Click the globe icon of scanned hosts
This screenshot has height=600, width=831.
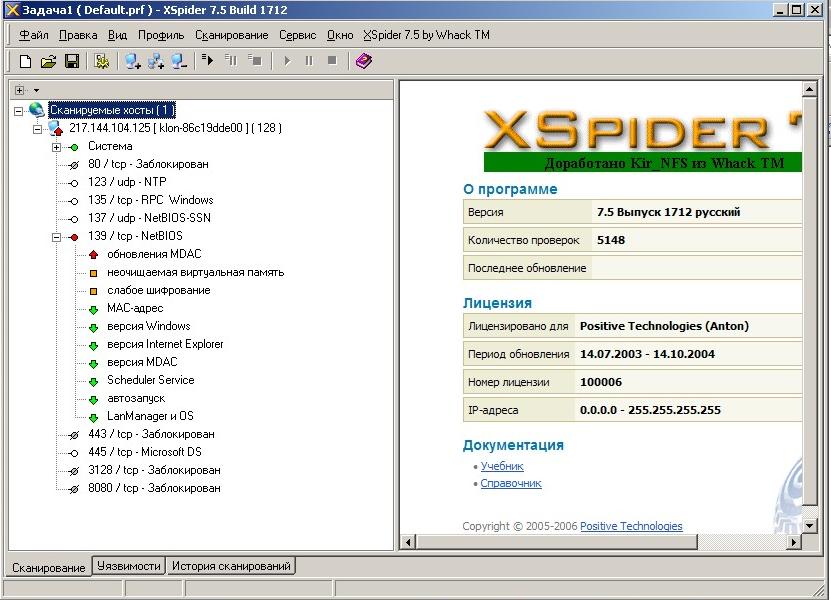point(36,110)
